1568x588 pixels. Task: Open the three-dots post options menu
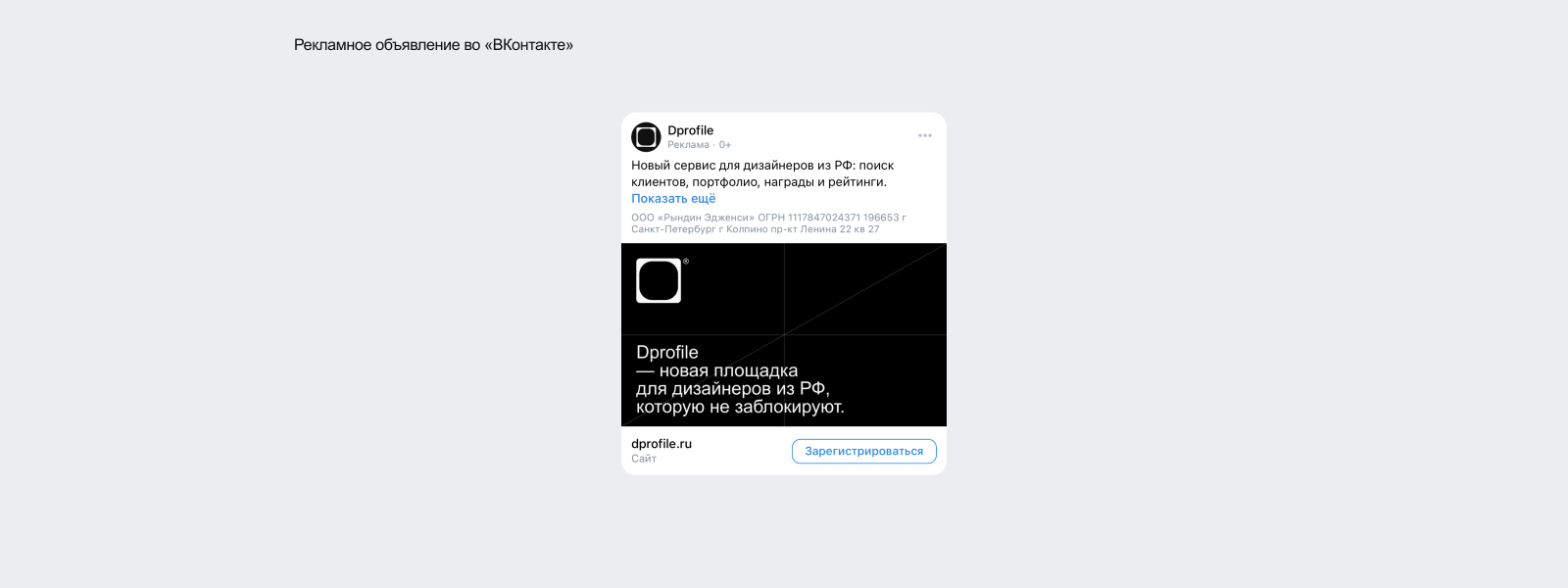(925, 135)
